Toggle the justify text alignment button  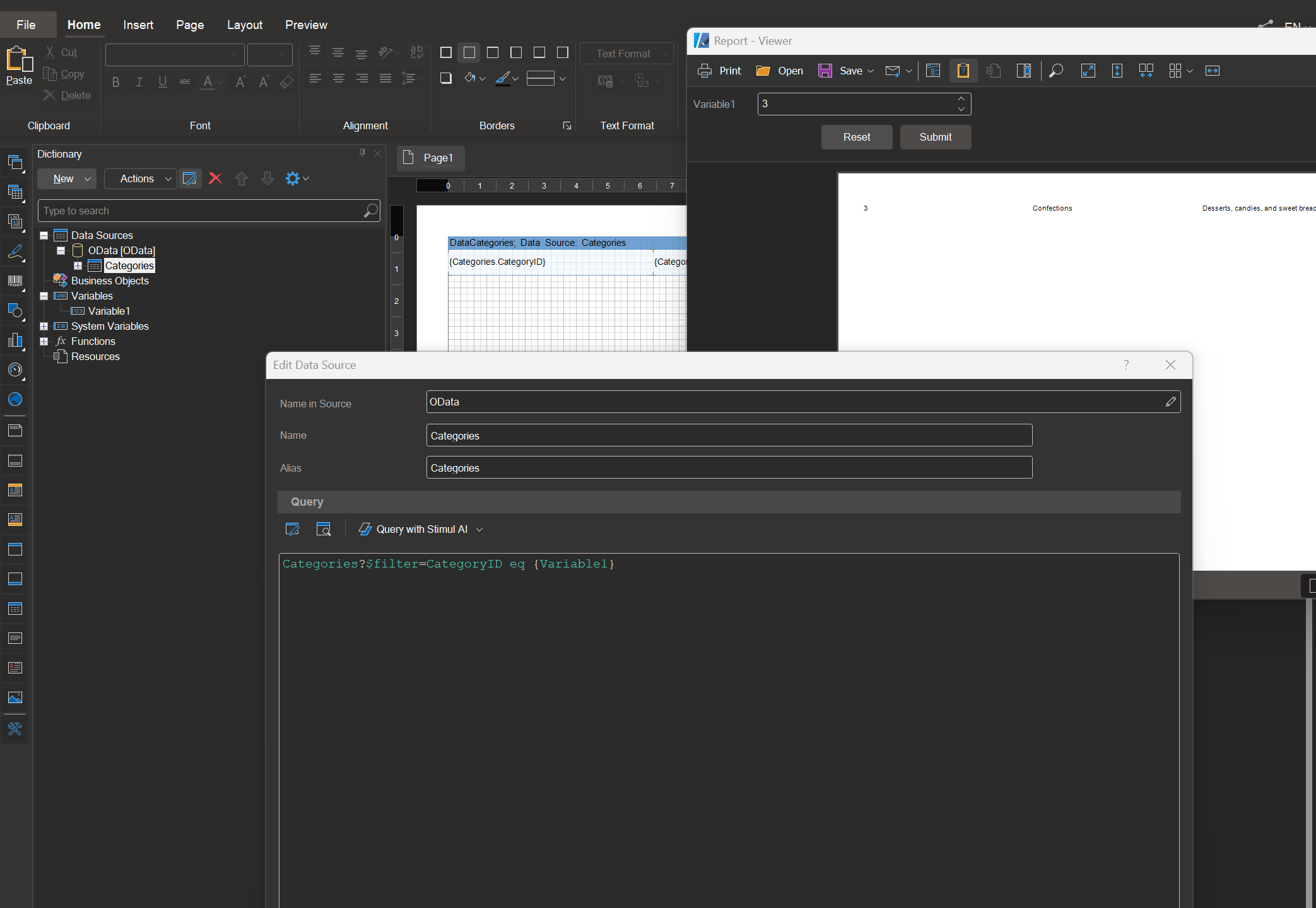click(385, 78)
